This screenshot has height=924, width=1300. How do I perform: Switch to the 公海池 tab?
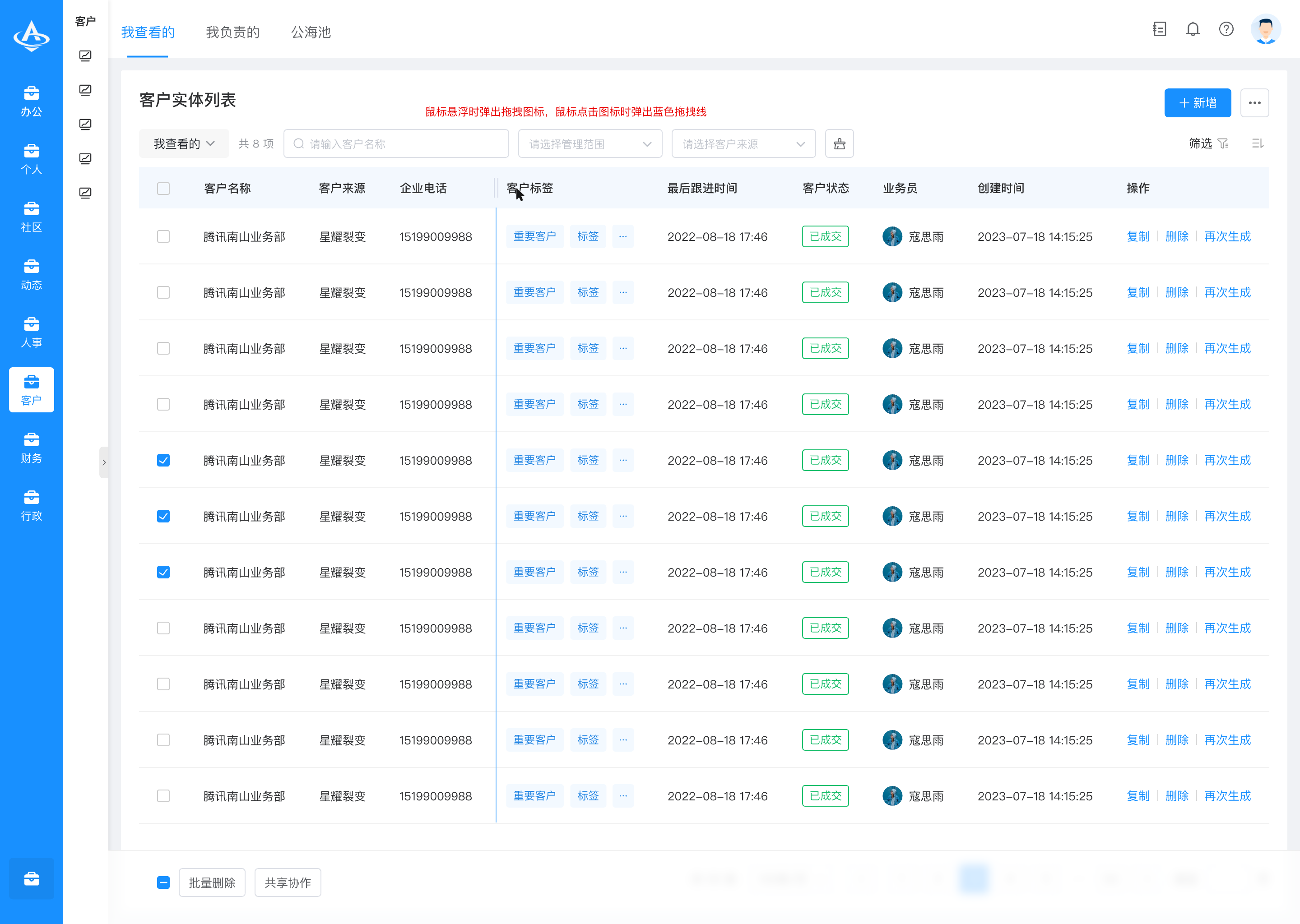pos(311,32)
